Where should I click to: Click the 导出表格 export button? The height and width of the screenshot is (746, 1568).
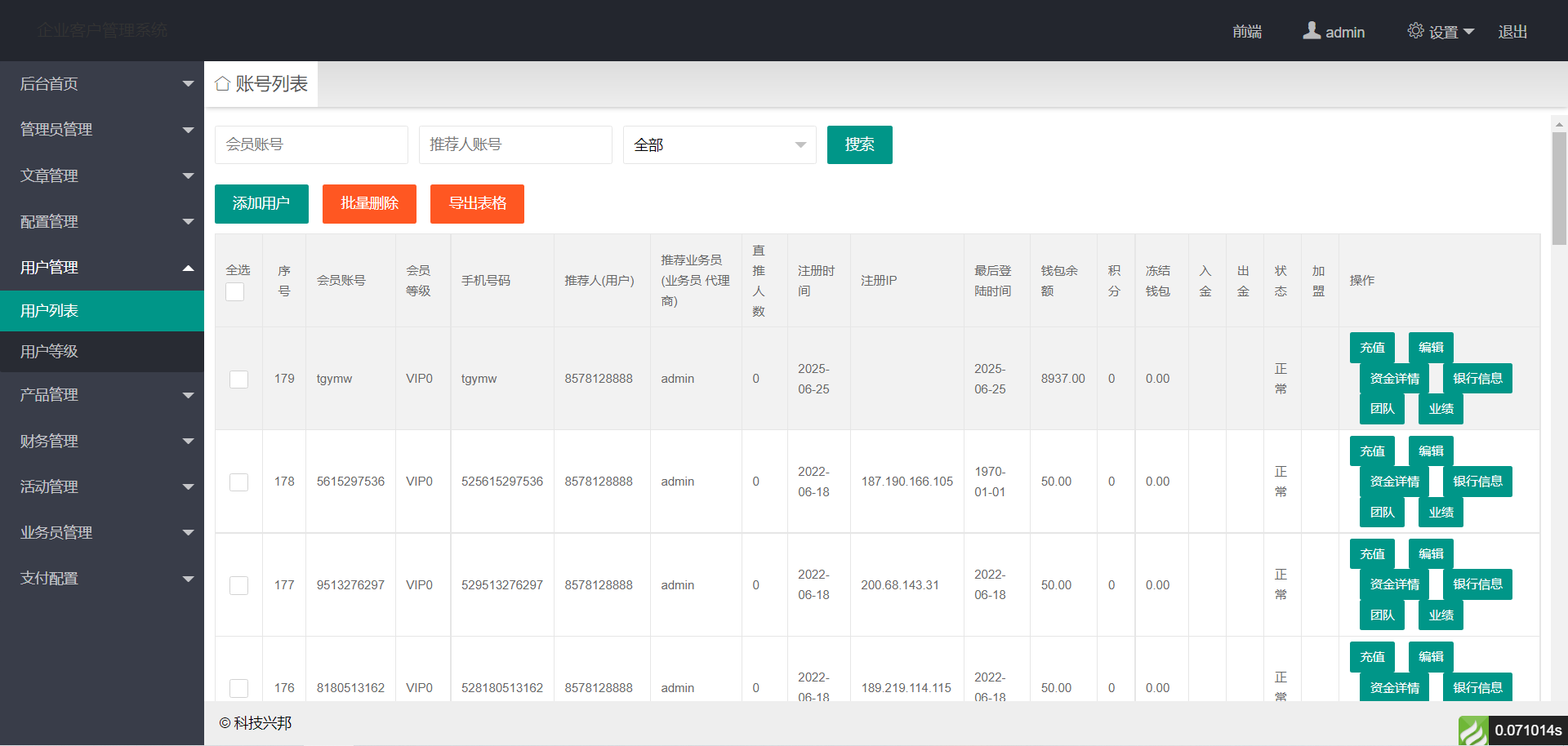477,204
